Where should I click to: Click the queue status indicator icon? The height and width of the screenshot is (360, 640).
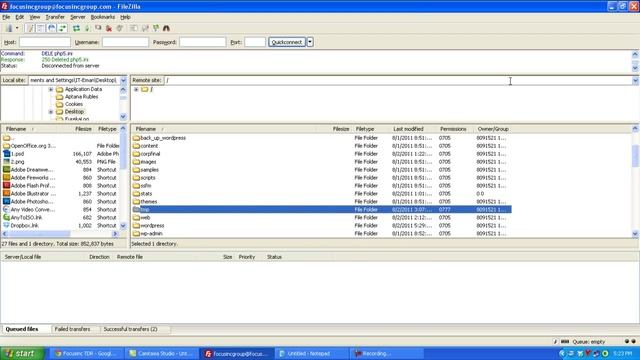565,342
